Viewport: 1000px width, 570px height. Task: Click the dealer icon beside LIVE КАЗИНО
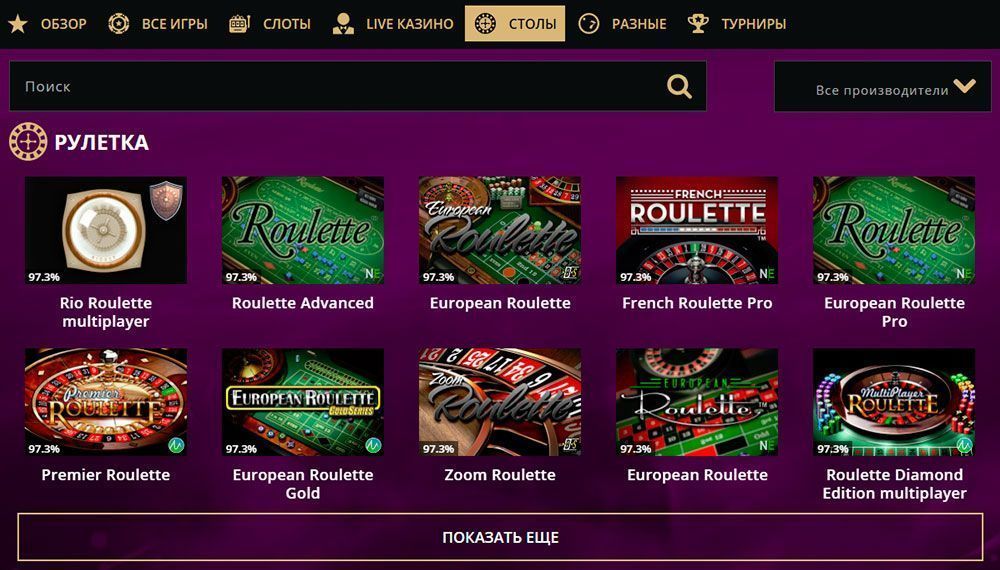343,24
